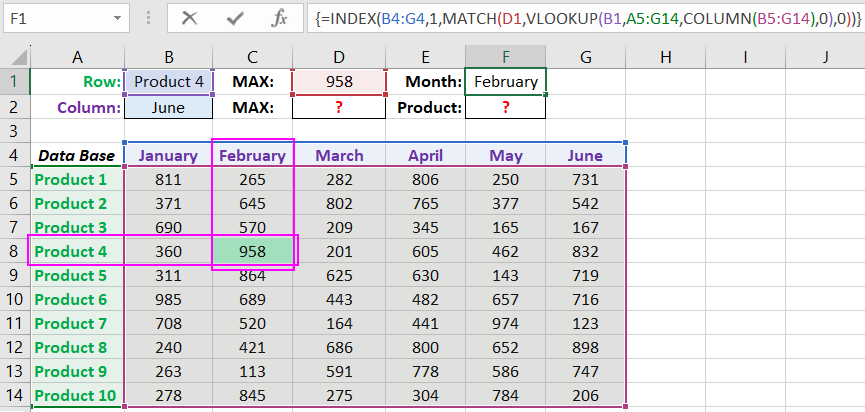The height and width of the screenshot is (412, 865).
Task: Select row 14 header
Action: pos(14,395)
